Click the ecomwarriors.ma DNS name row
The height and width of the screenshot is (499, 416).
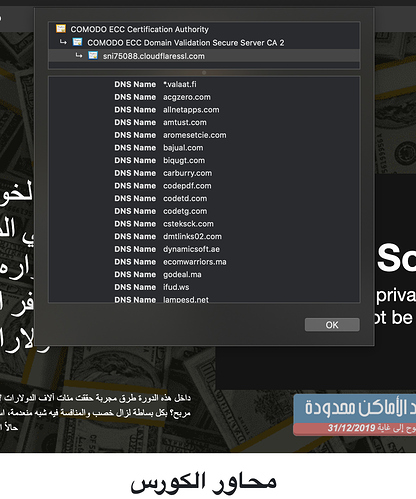point(204,262)
